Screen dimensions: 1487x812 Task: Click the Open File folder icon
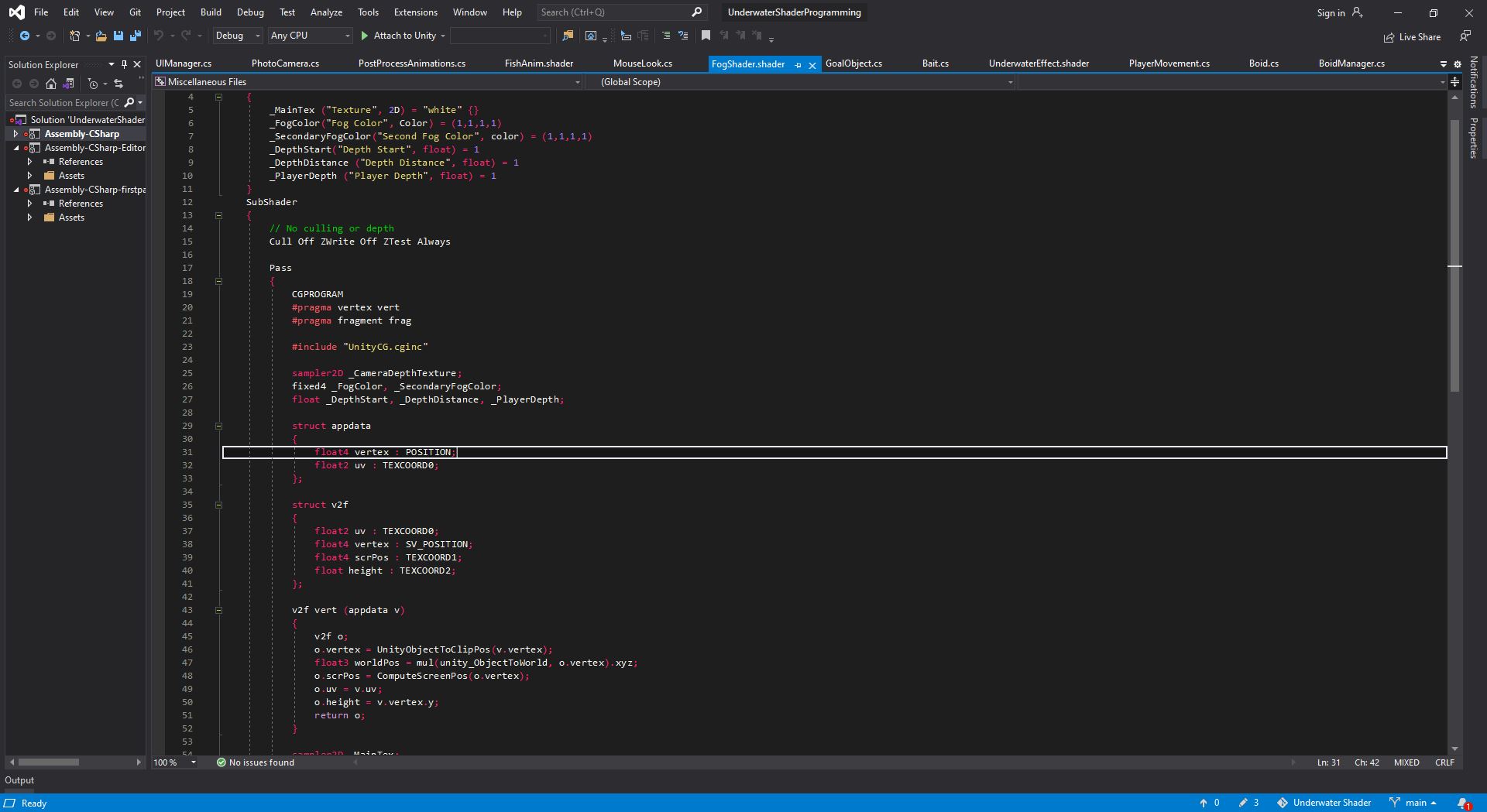(x=101, y=36)
